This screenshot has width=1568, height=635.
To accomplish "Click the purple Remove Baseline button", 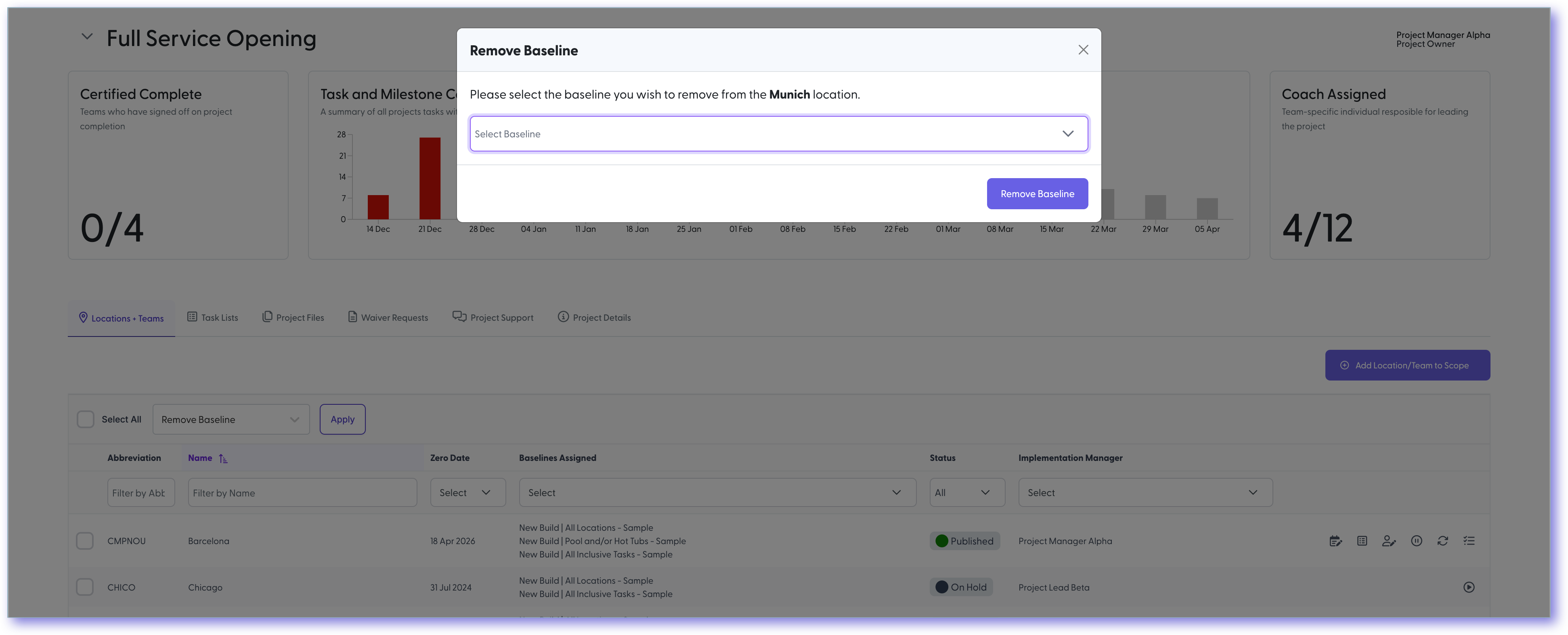I will (x=1037, y=193).
